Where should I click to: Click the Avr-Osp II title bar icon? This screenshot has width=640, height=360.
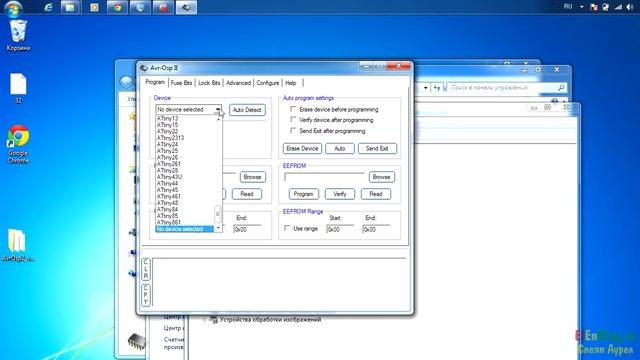pos(144,68)
